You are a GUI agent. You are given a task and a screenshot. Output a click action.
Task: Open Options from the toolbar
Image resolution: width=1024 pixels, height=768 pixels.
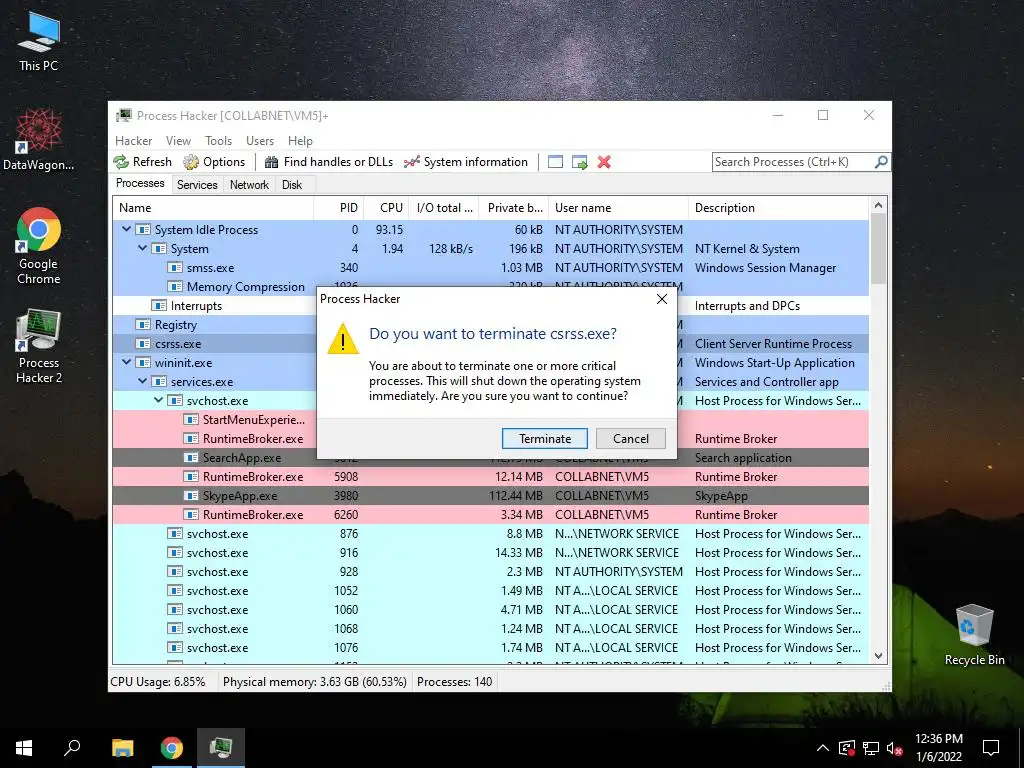tap(214, 162)
